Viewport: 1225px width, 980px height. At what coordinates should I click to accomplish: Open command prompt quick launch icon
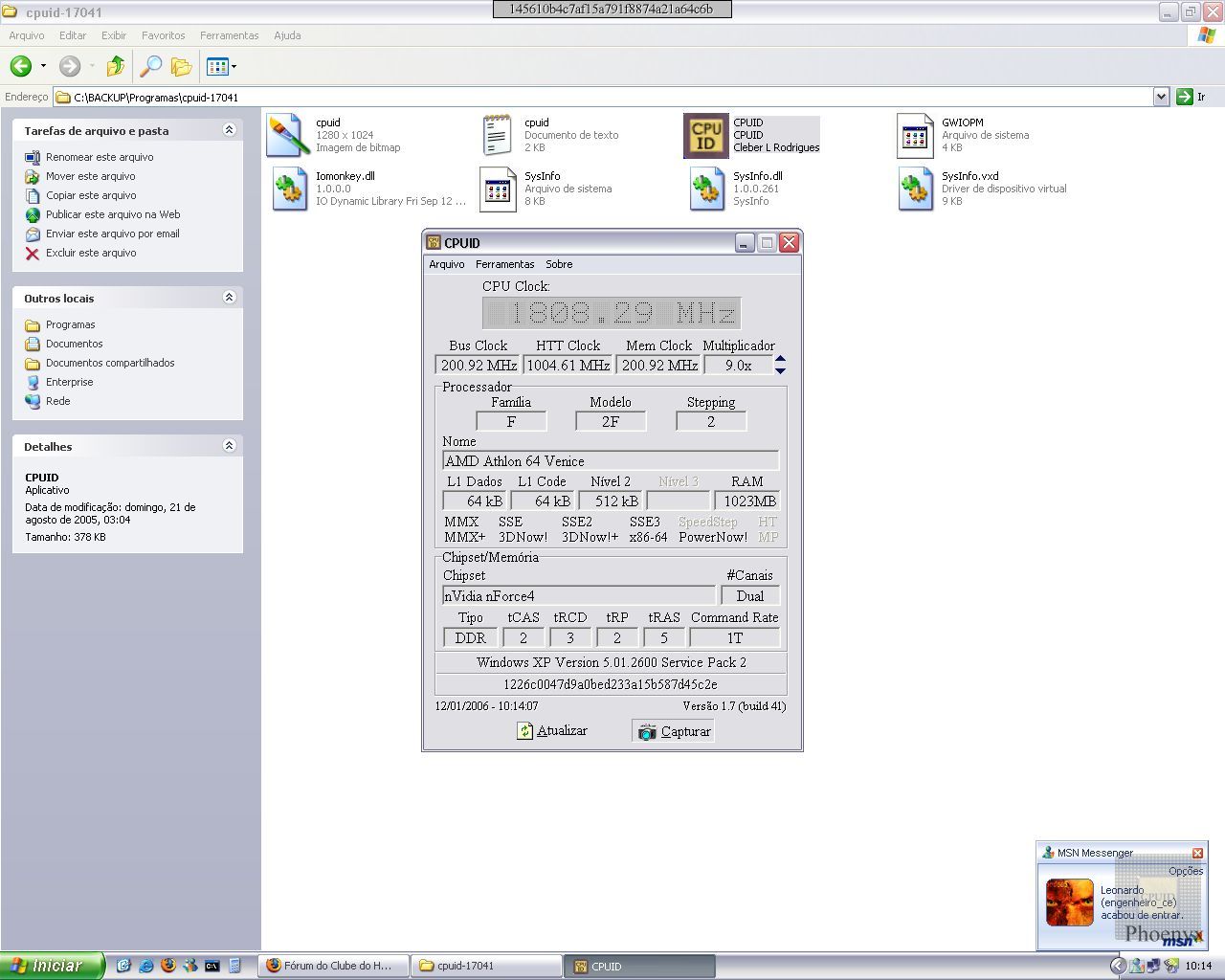(212, 966)
